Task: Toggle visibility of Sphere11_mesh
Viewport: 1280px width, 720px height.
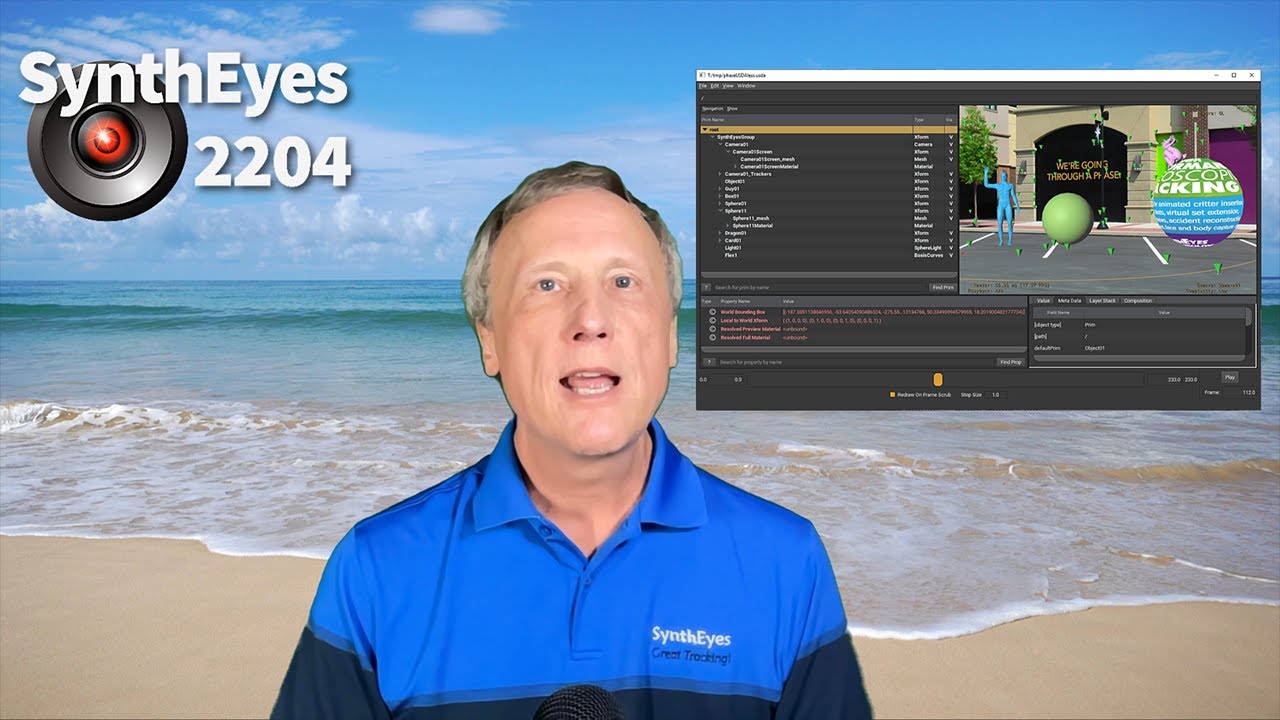Action: [x=951, y=218]
